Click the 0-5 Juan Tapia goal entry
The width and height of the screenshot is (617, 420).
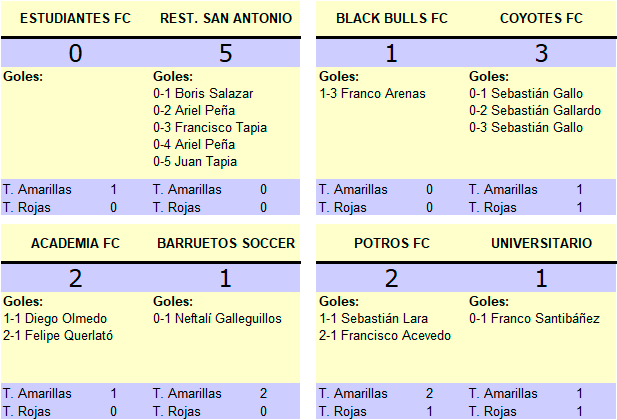tap(201, 161)
